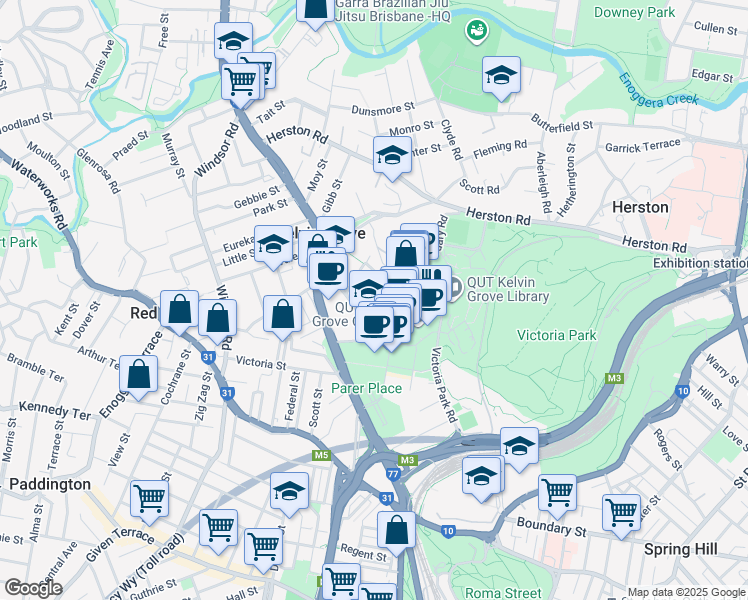Click the Google logo

pos(33,588)
